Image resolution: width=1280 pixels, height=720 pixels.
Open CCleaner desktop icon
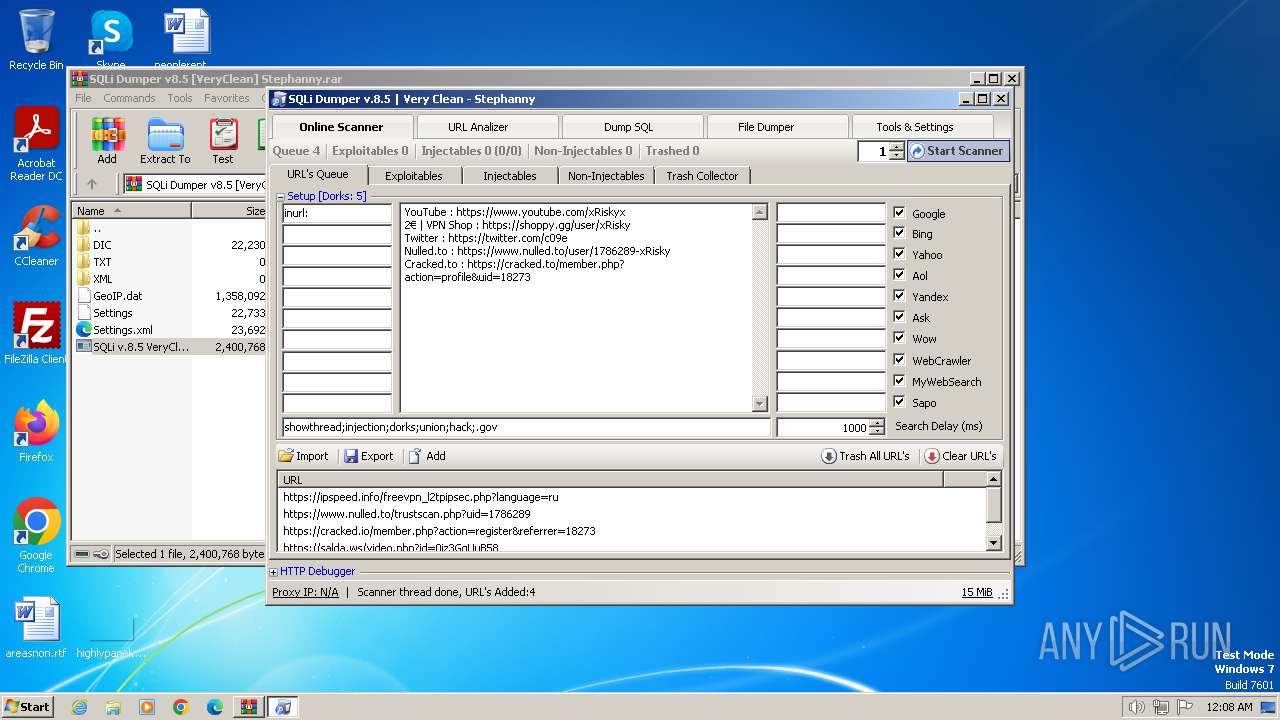pyautogui.click(x=36, y=236)
